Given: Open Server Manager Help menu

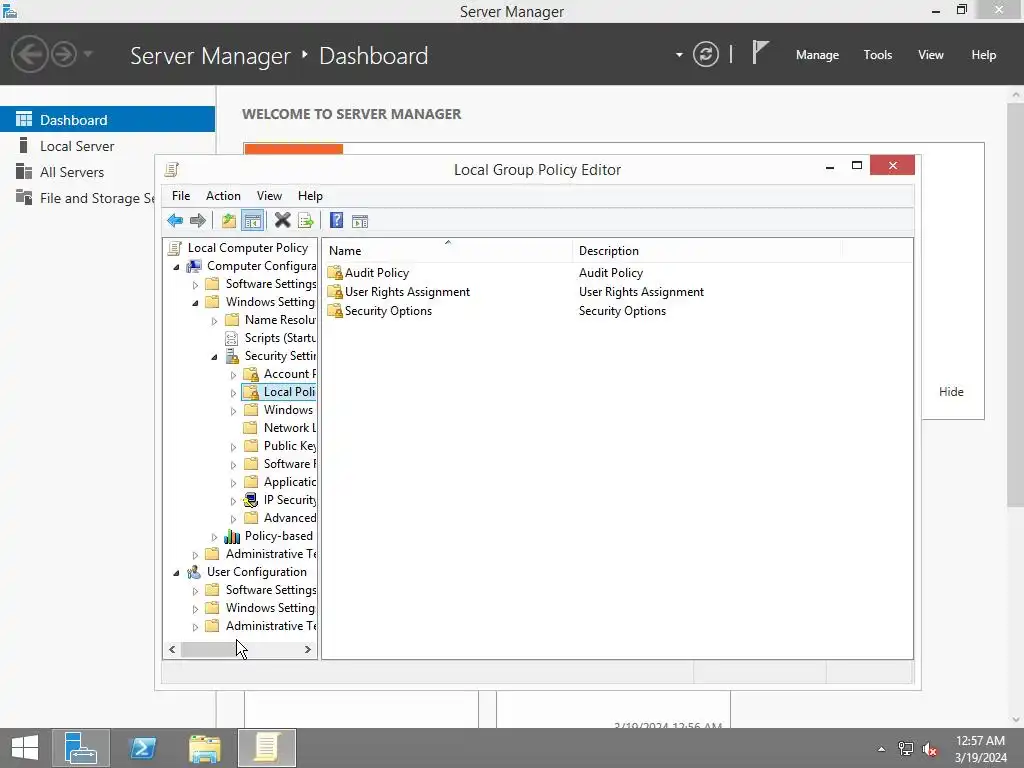Looking at the screenshot, I should point(984,55).
